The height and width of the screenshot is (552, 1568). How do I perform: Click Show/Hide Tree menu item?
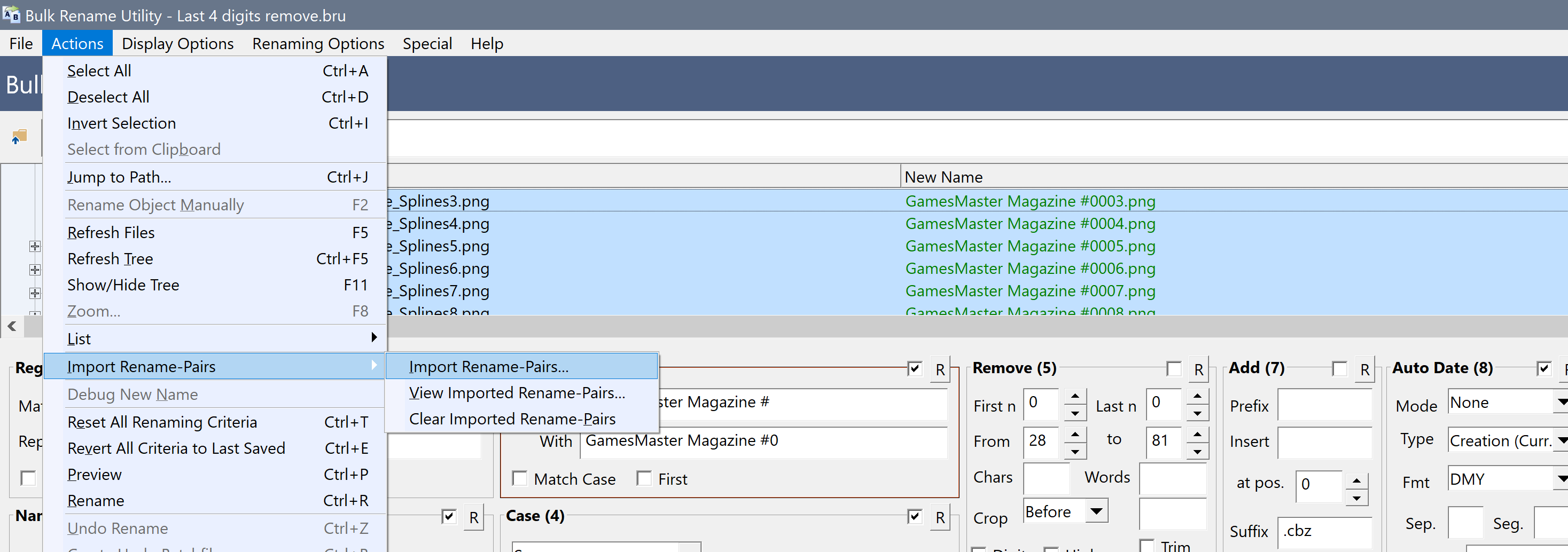(215, 285)
